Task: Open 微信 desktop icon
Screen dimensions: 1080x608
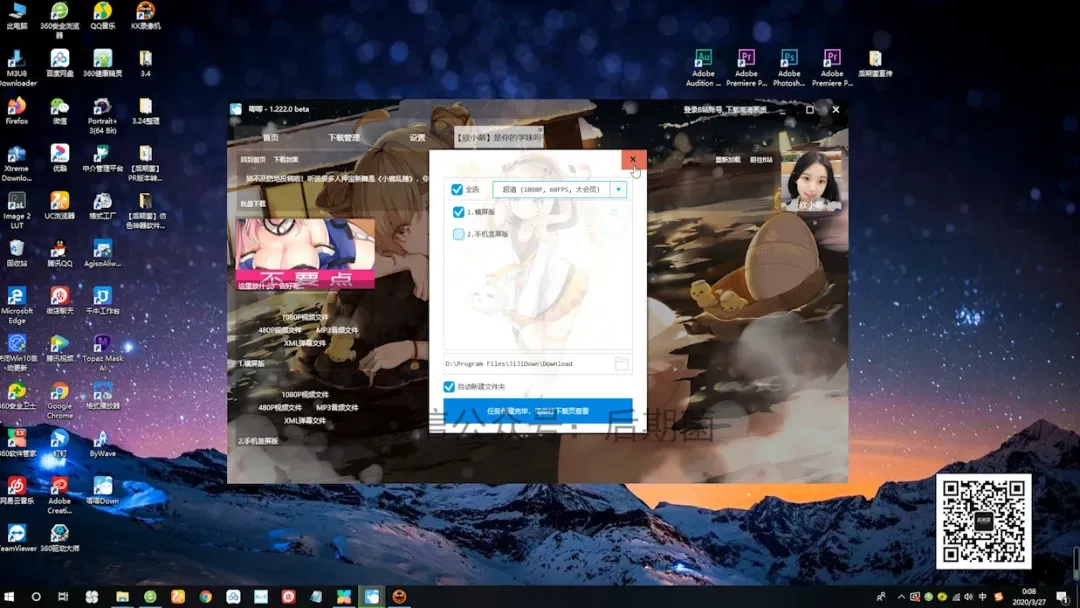Action: [59, 110]
